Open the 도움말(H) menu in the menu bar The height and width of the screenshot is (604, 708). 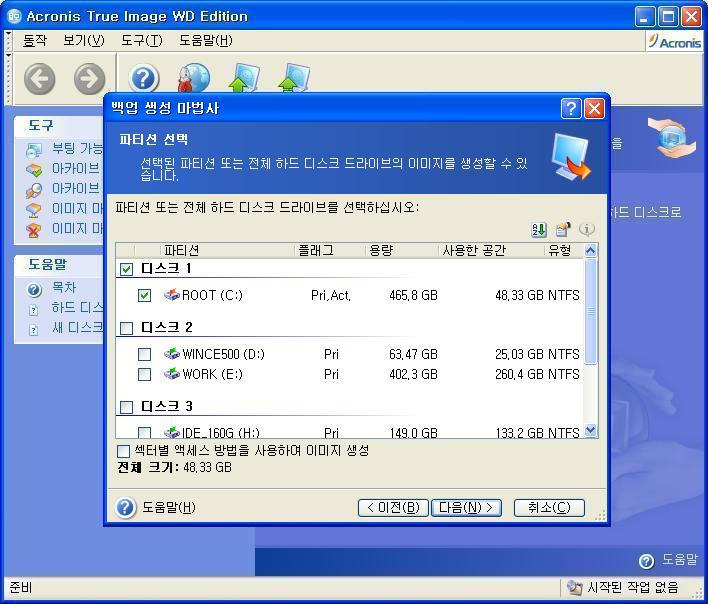206,41
